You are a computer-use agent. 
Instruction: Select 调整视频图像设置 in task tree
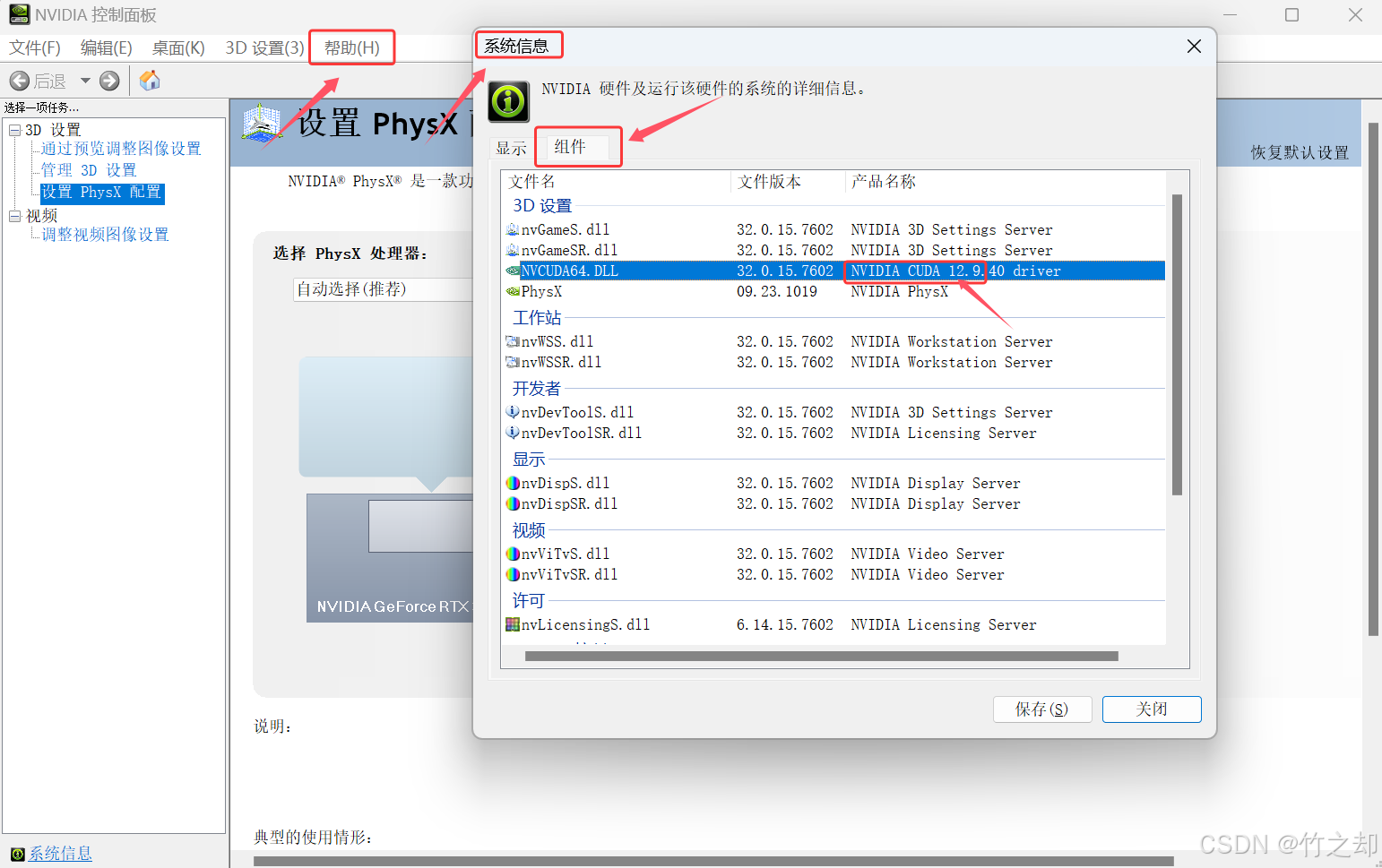[105, 235]
